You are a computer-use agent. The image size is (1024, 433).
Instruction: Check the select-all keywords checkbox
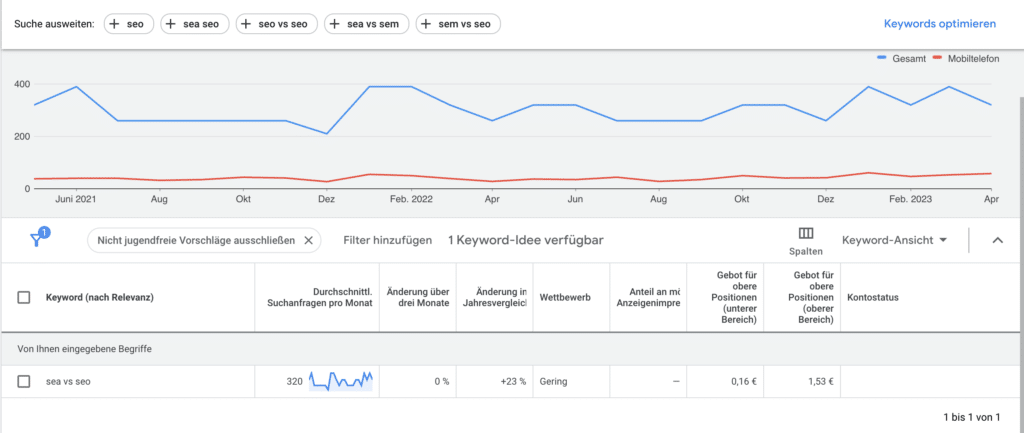(x=24, y=297)
